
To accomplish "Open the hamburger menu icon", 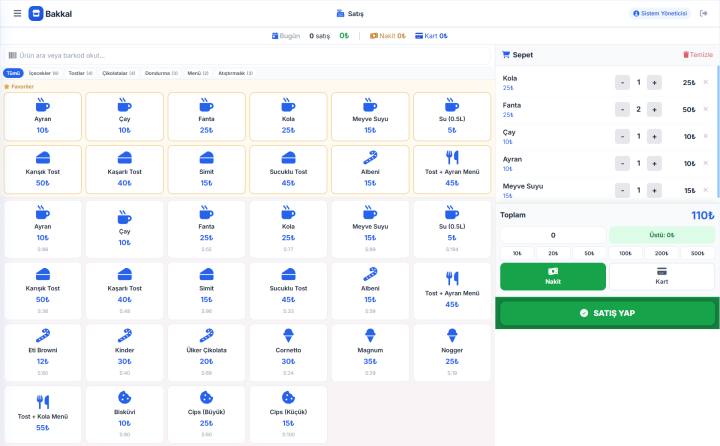I will [17, 13].
